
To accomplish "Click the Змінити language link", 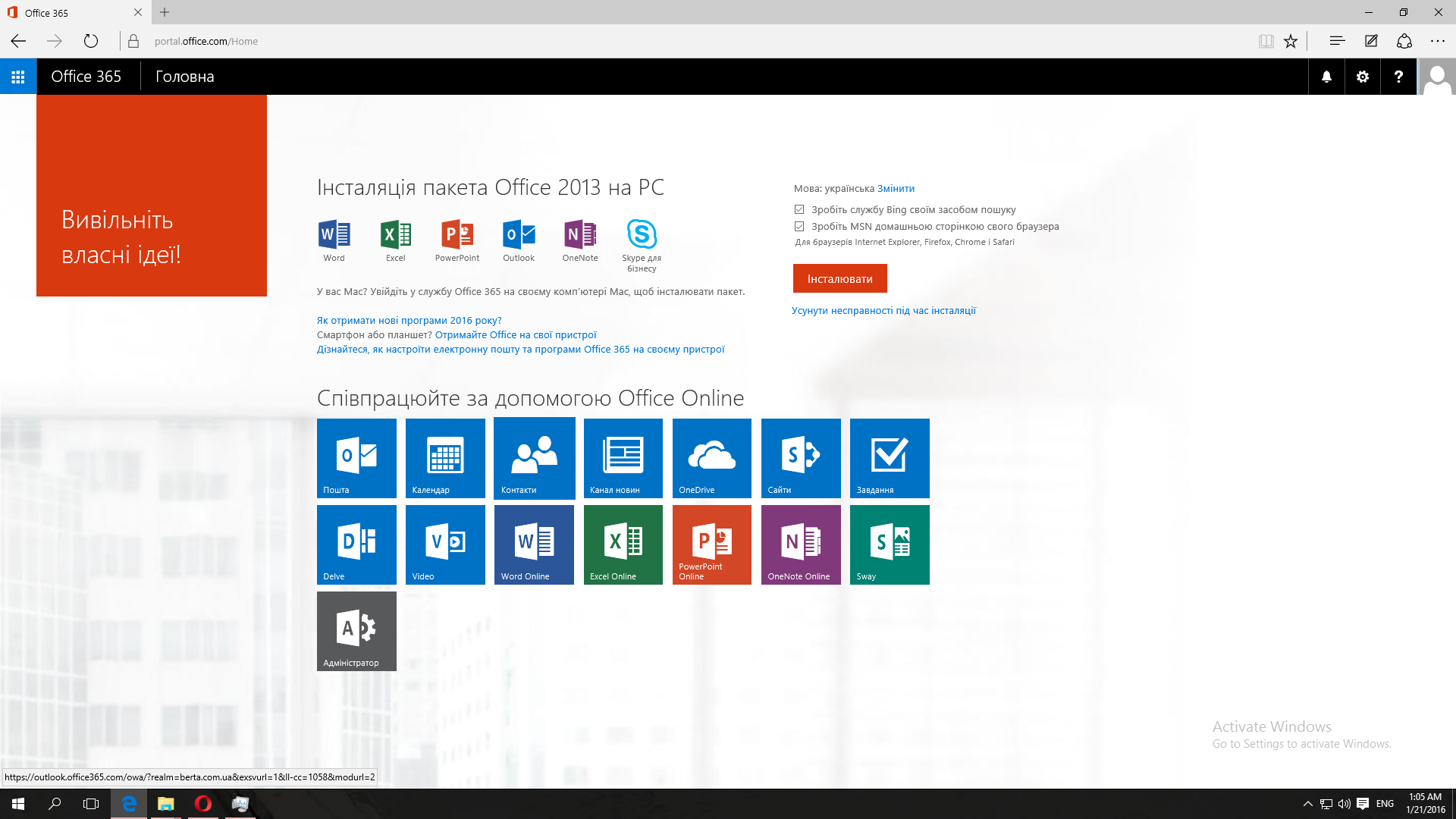I will [x=896, y=188].
